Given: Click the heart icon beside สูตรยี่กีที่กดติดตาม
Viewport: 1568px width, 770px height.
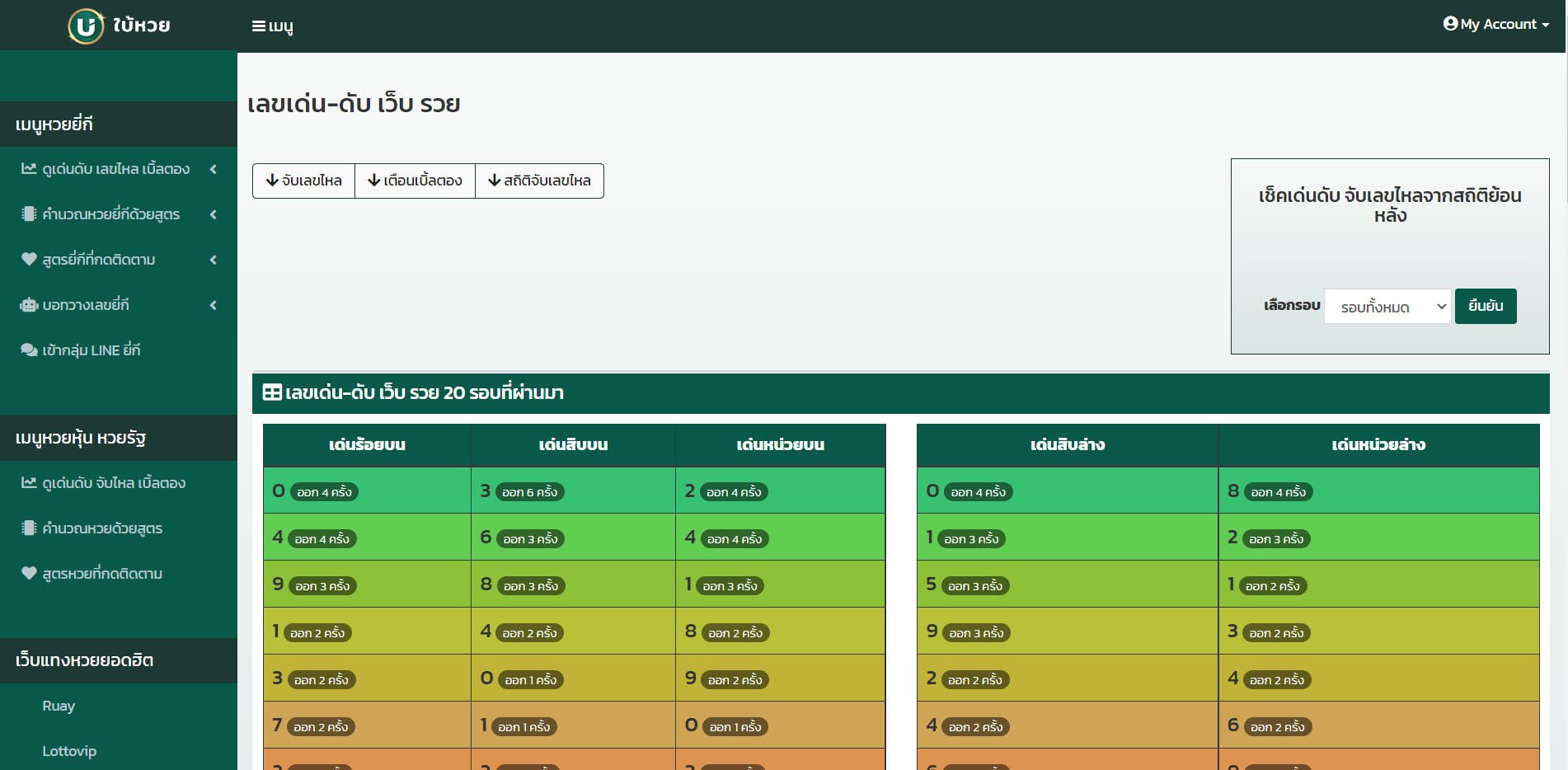Looking at the screenshot, I should [29, 260].
